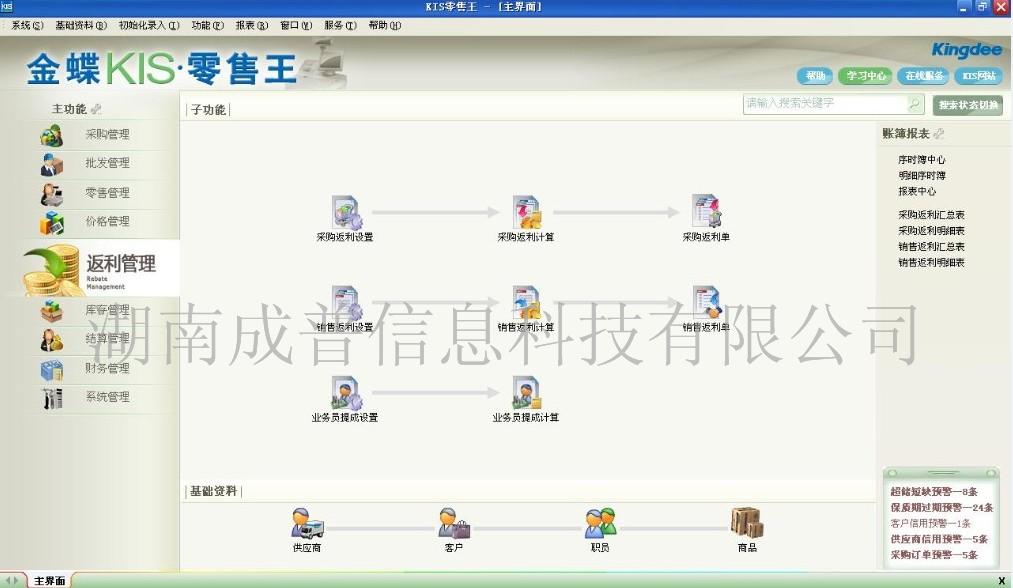Open the 采购返利汇总表 report
1013x588 pixels.
click(931, 215)
